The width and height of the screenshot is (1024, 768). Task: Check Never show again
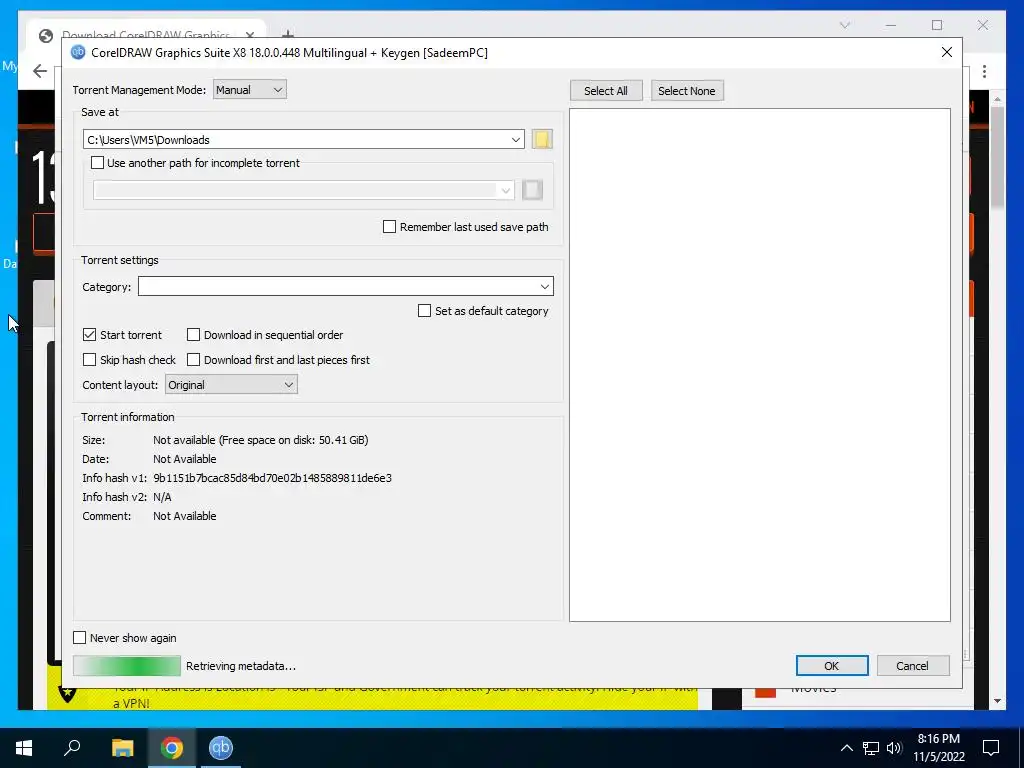[x=80, y=638]
